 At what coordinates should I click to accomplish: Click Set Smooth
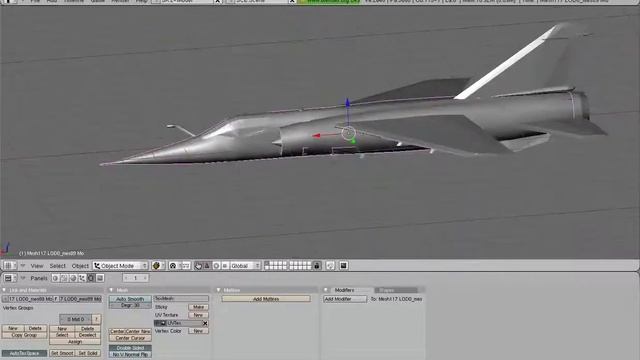coord(62,353)
